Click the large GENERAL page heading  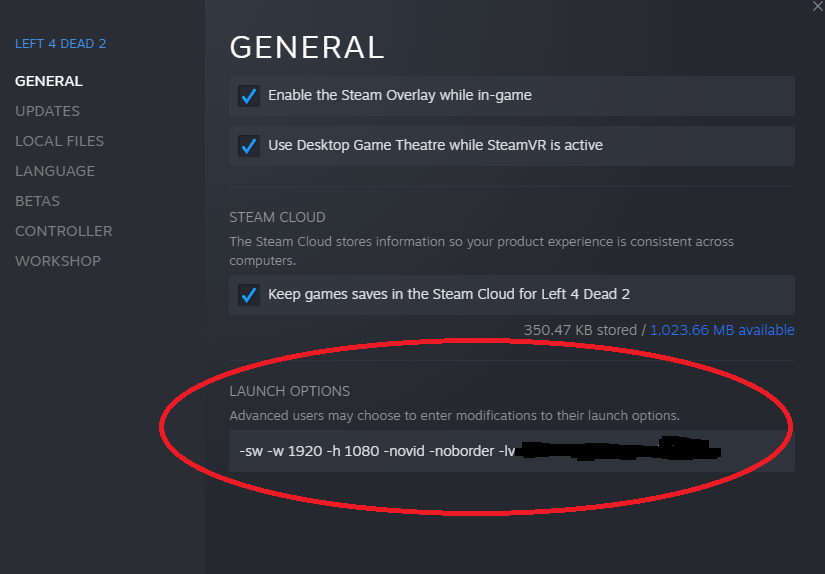307,47
